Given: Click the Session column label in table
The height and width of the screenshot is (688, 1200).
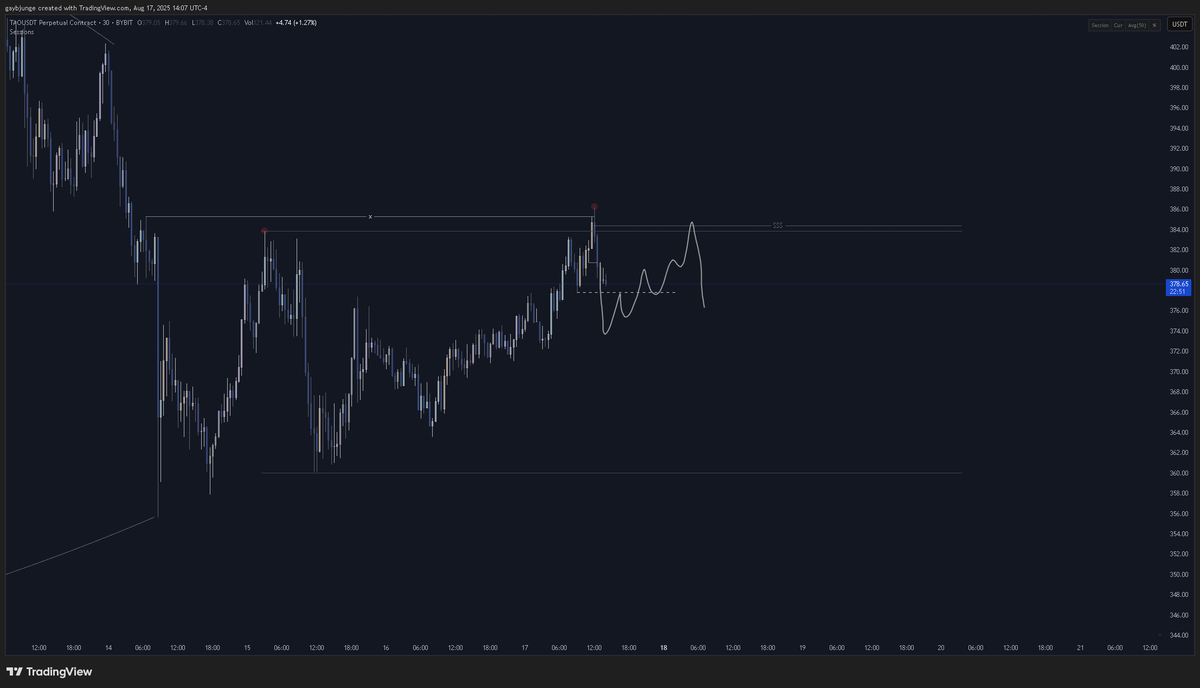Looking at the screenshot, I should pyautogui.click(x=1100, y=25).
